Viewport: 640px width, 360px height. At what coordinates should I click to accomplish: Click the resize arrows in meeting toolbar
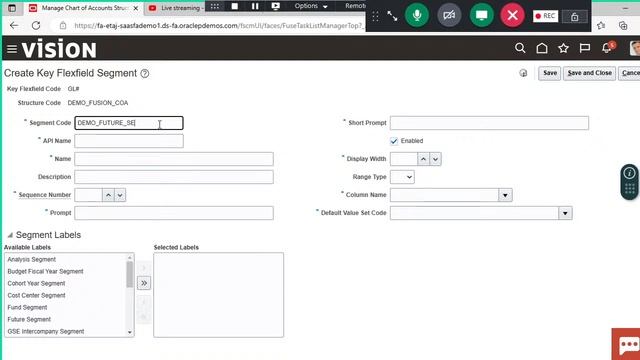(x=392, y=16)
